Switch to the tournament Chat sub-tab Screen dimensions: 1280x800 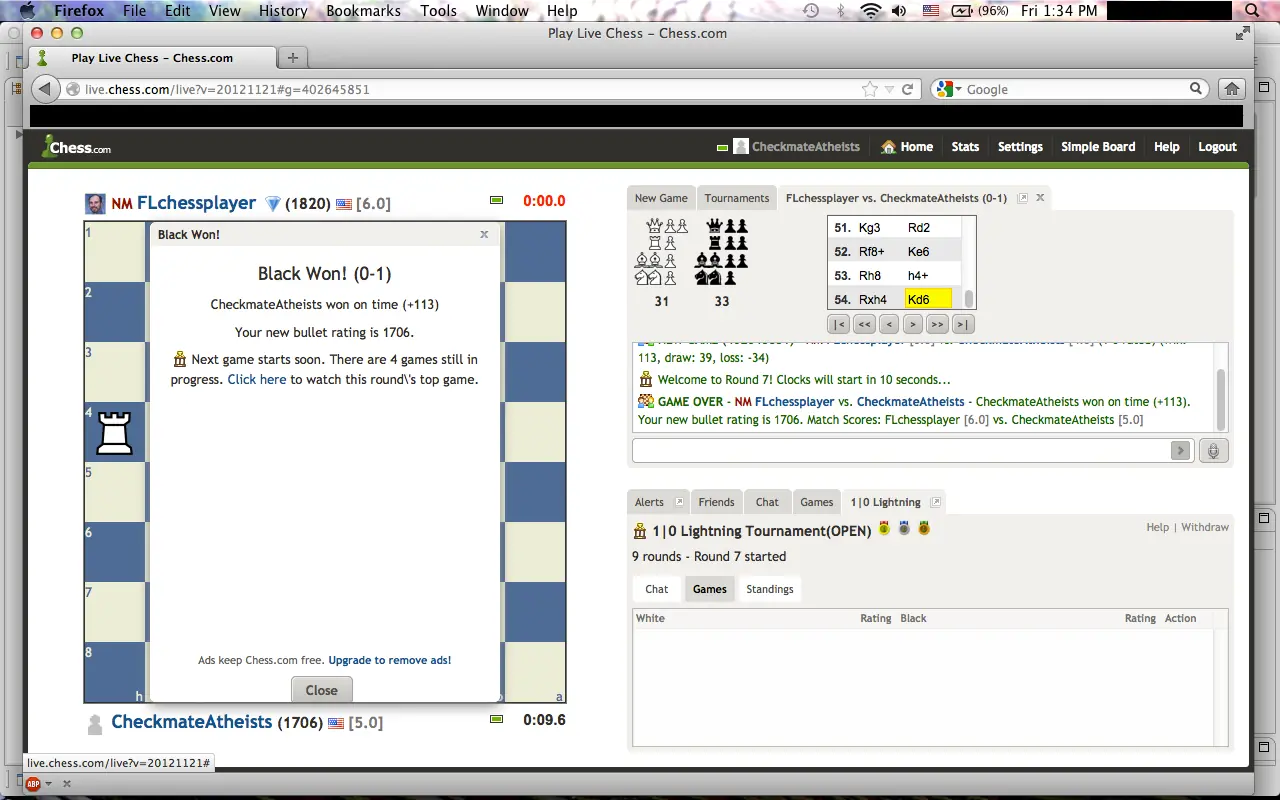[x=657, y=589]
